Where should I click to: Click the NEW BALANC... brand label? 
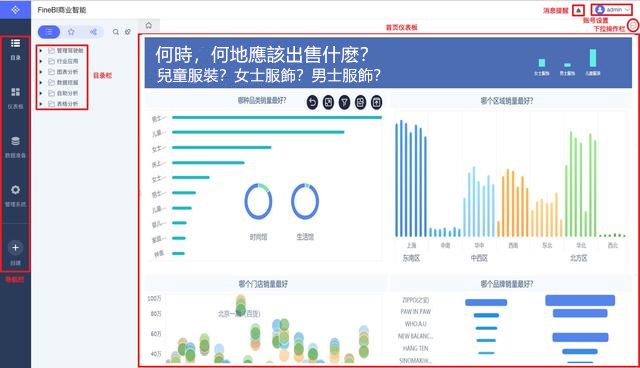(416, 336)
